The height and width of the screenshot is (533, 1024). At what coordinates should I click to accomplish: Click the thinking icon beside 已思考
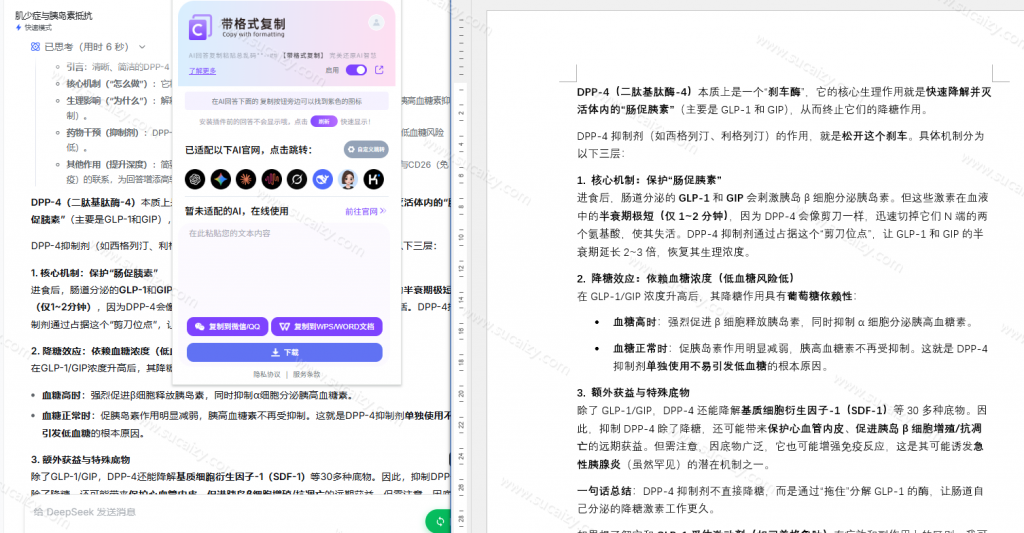tap(35, 47)
